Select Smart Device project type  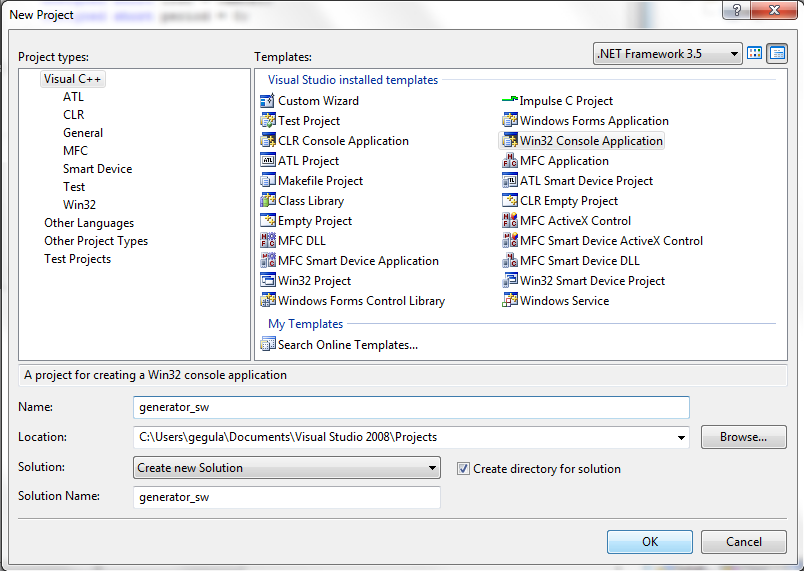pyautogui.click(x=97, y=169)
